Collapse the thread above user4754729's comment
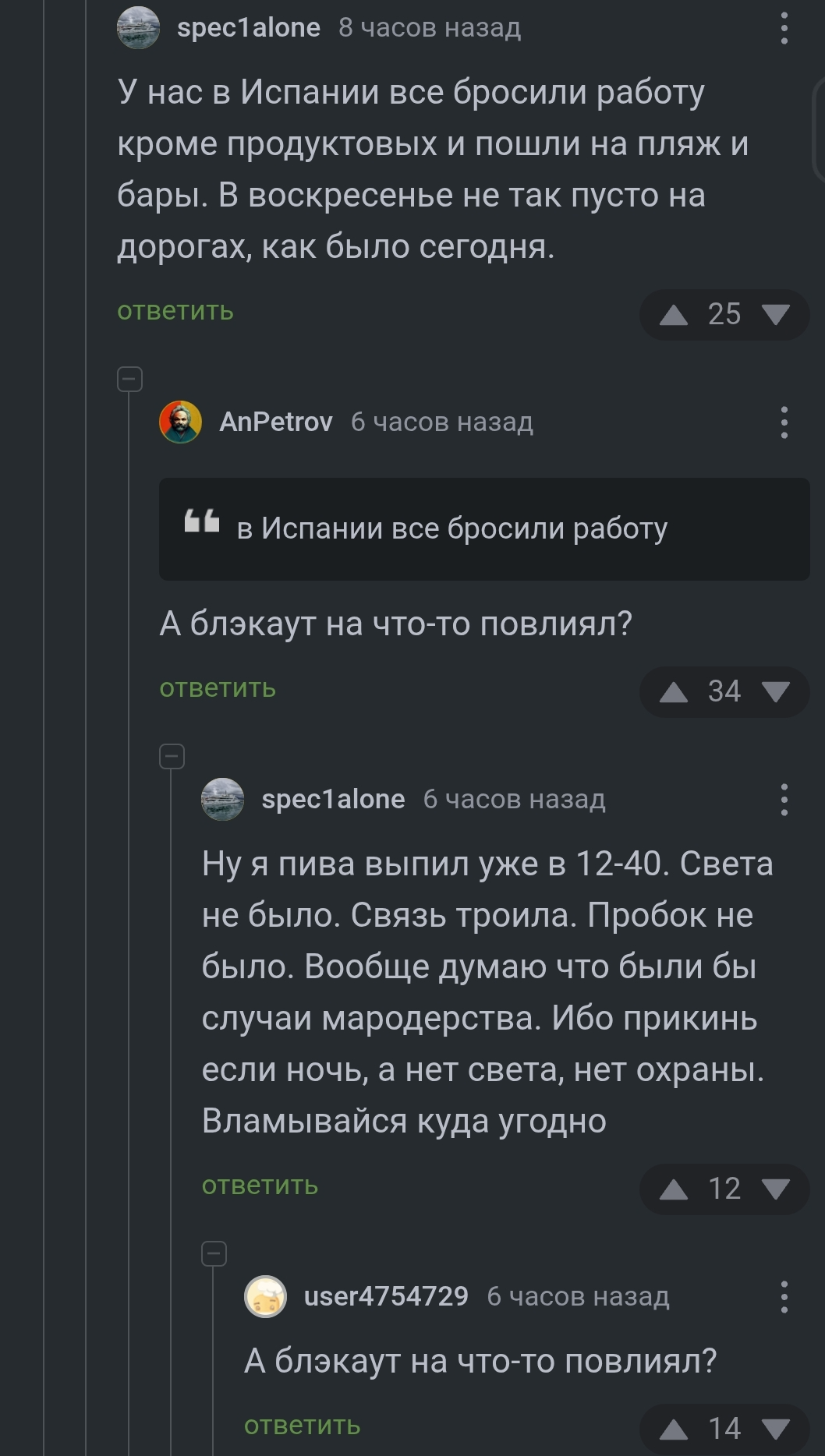The image size is (825, 1456). [x=214, y=1253]
